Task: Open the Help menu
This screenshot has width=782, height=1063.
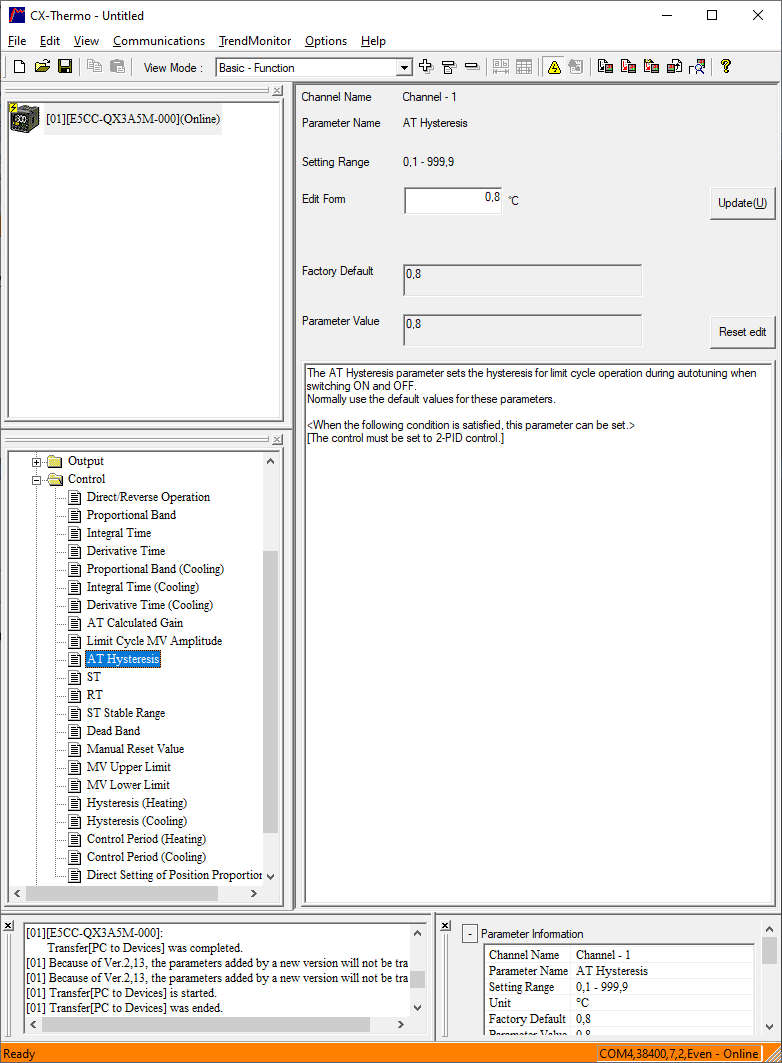Action: point(373,41)
